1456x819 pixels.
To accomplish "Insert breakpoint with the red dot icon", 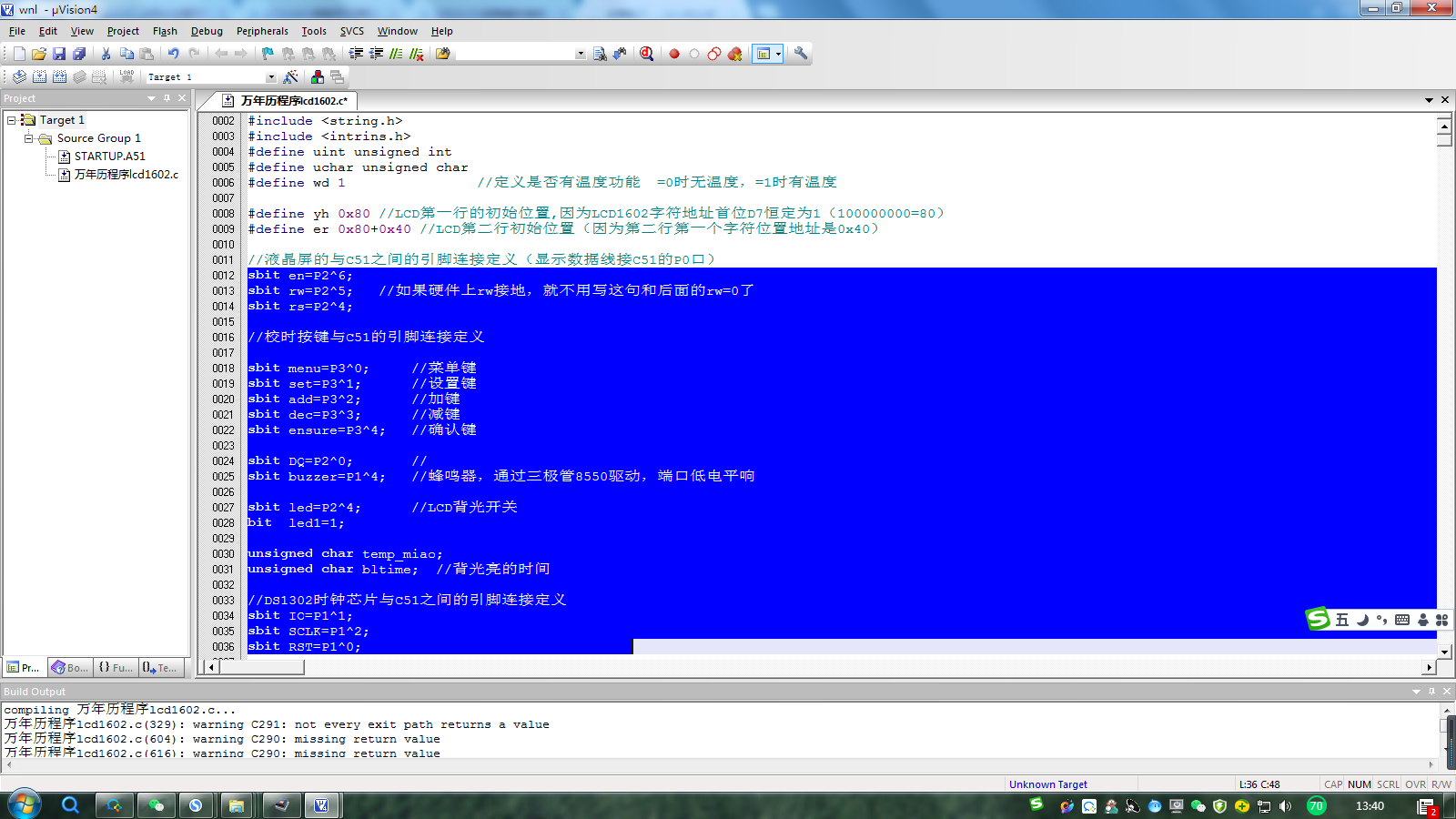I will [x=674, y=54].
